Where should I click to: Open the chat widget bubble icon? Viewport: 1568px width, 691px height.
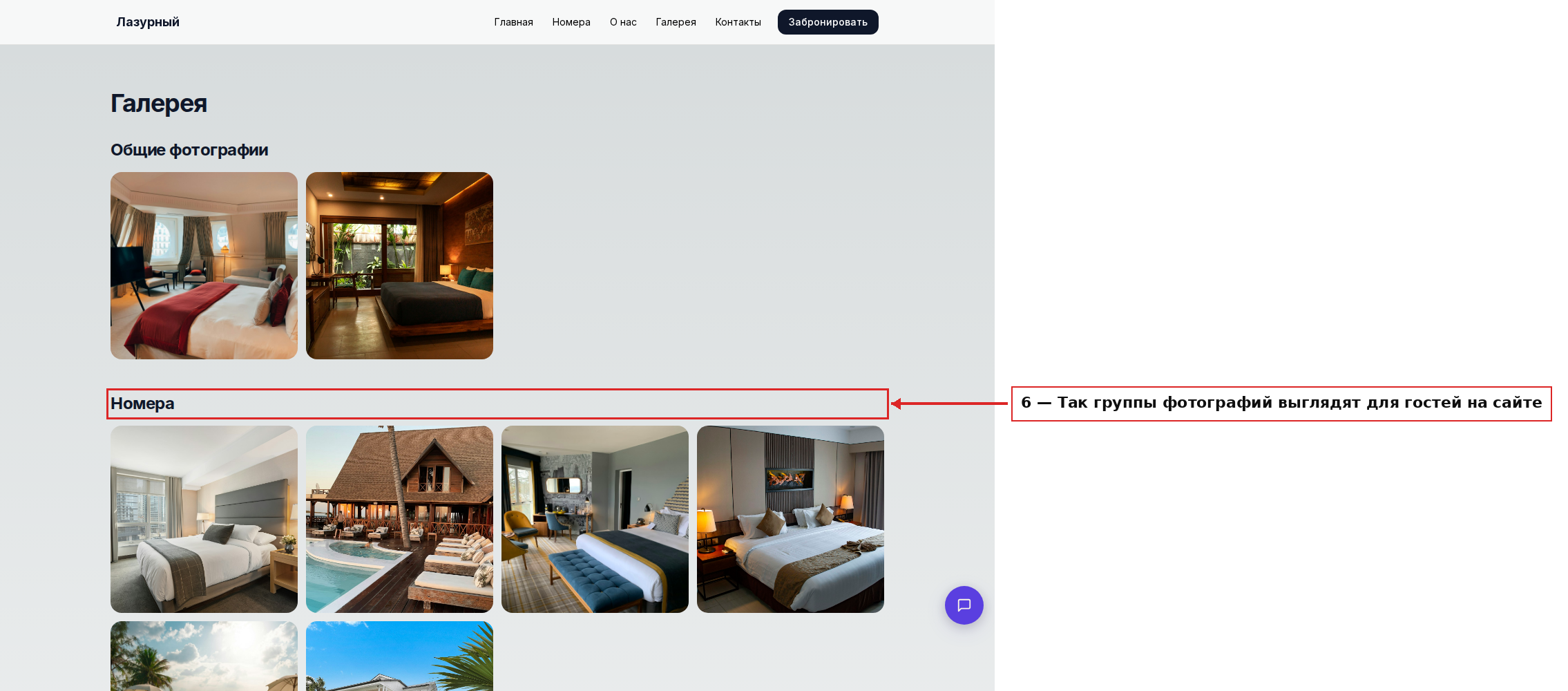[964, 605]
